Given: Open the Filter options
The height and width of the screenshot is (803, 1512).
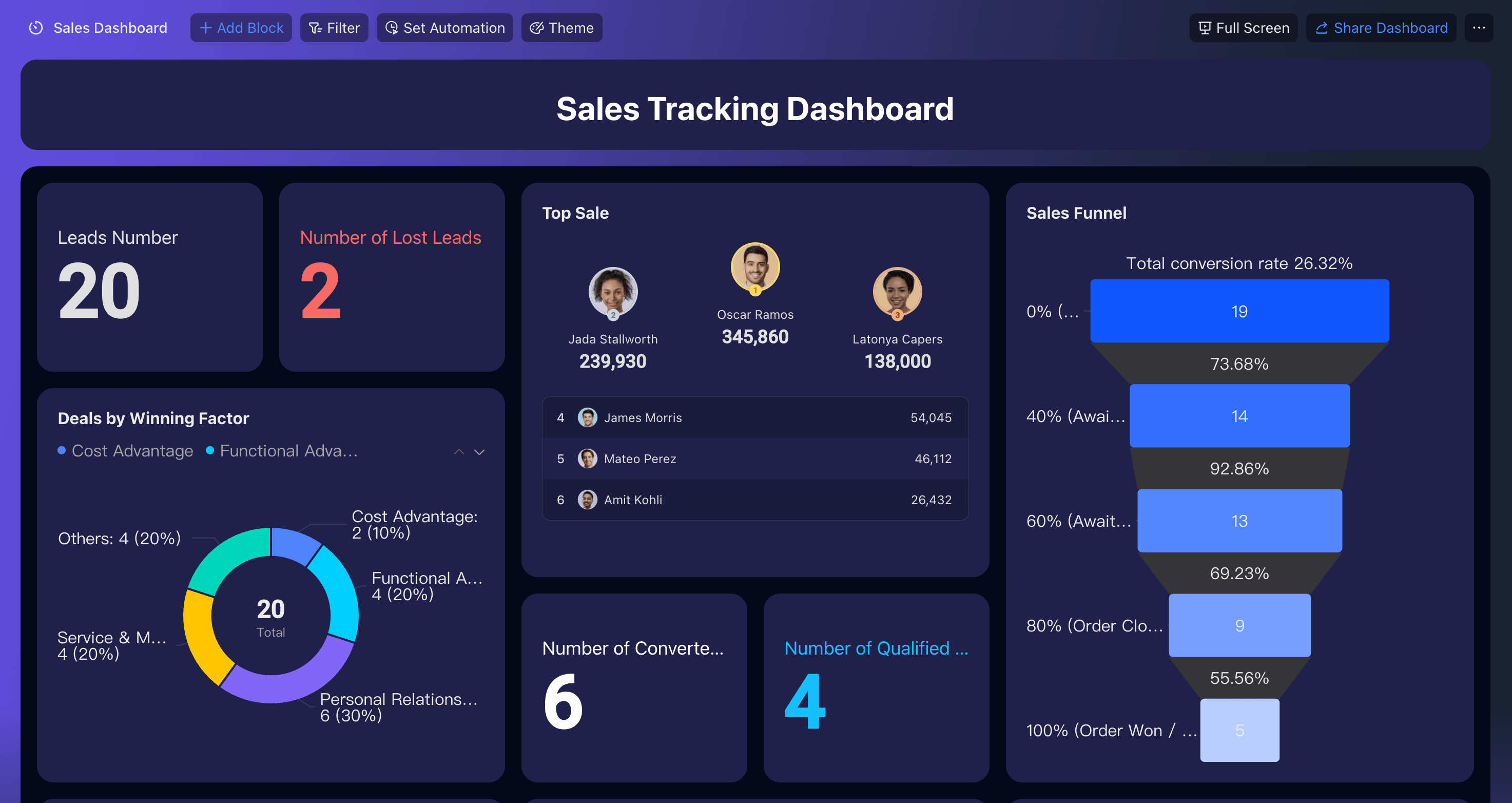Looking at the screenshot, I should 334,28.
